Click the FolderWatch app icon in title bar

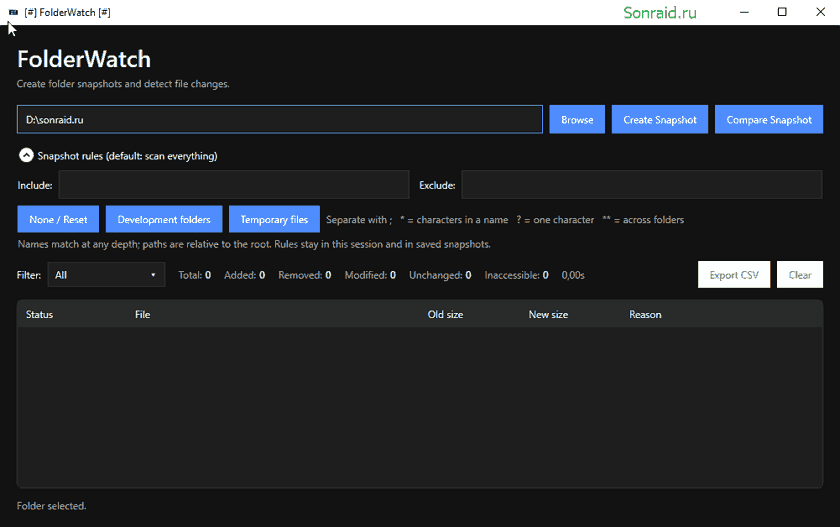[13, 12]
